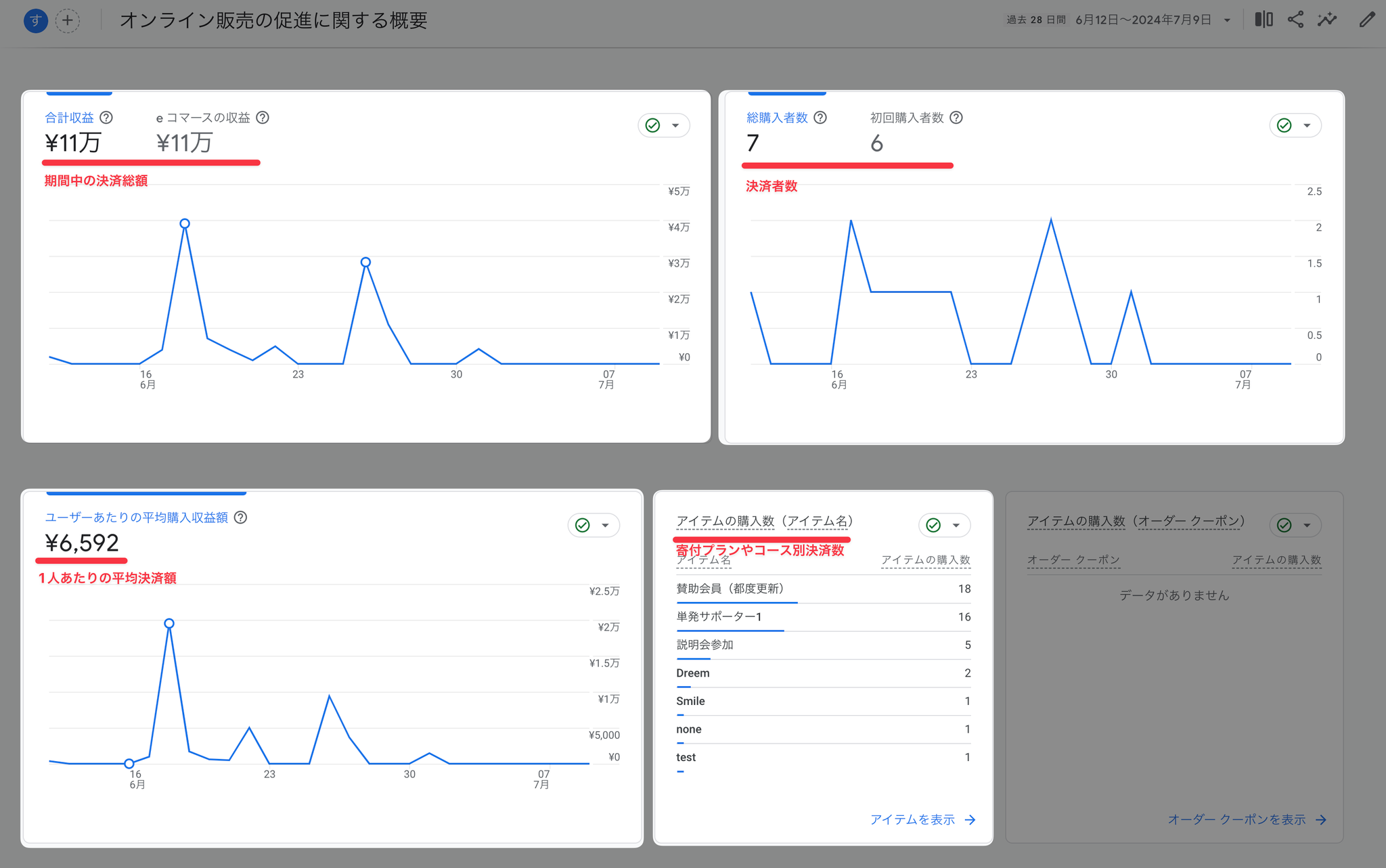
Task: Click the share report icon
Action: [1295, 20]
